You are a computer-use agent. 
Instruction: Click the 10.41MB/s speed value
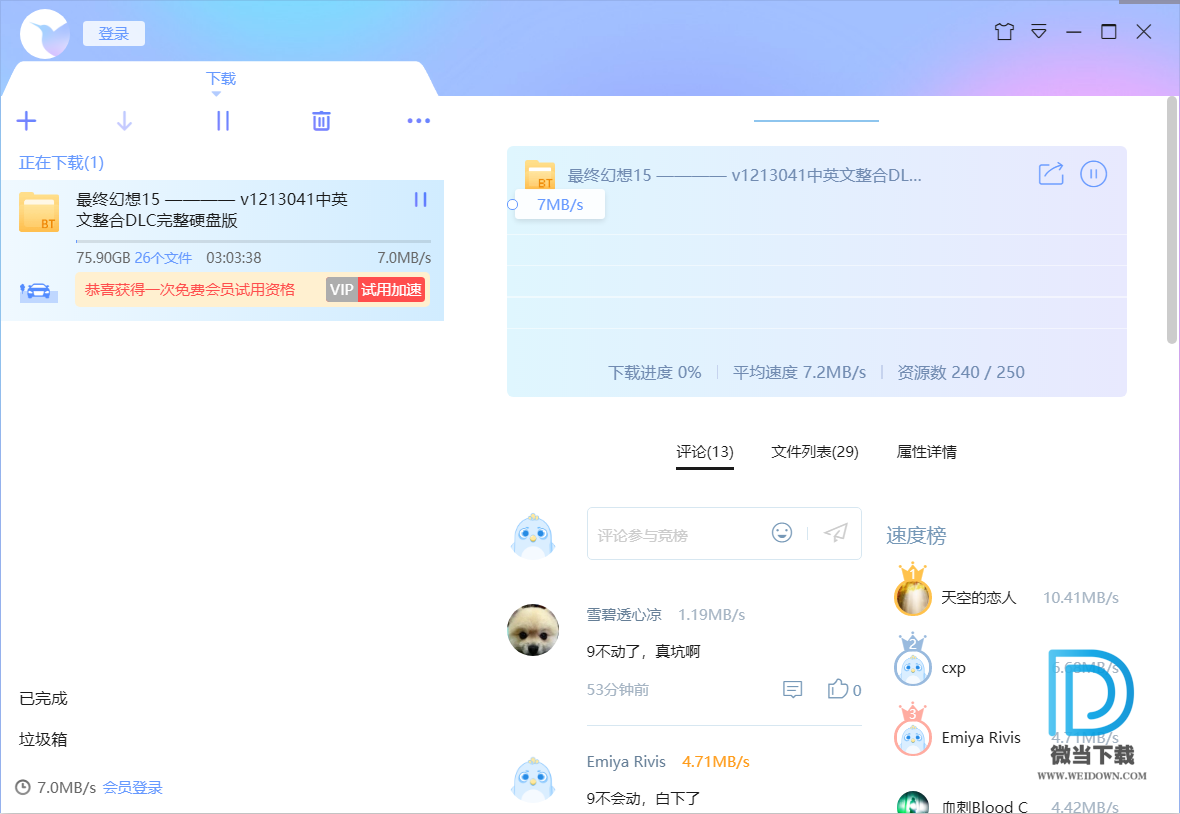[1081, 597]
